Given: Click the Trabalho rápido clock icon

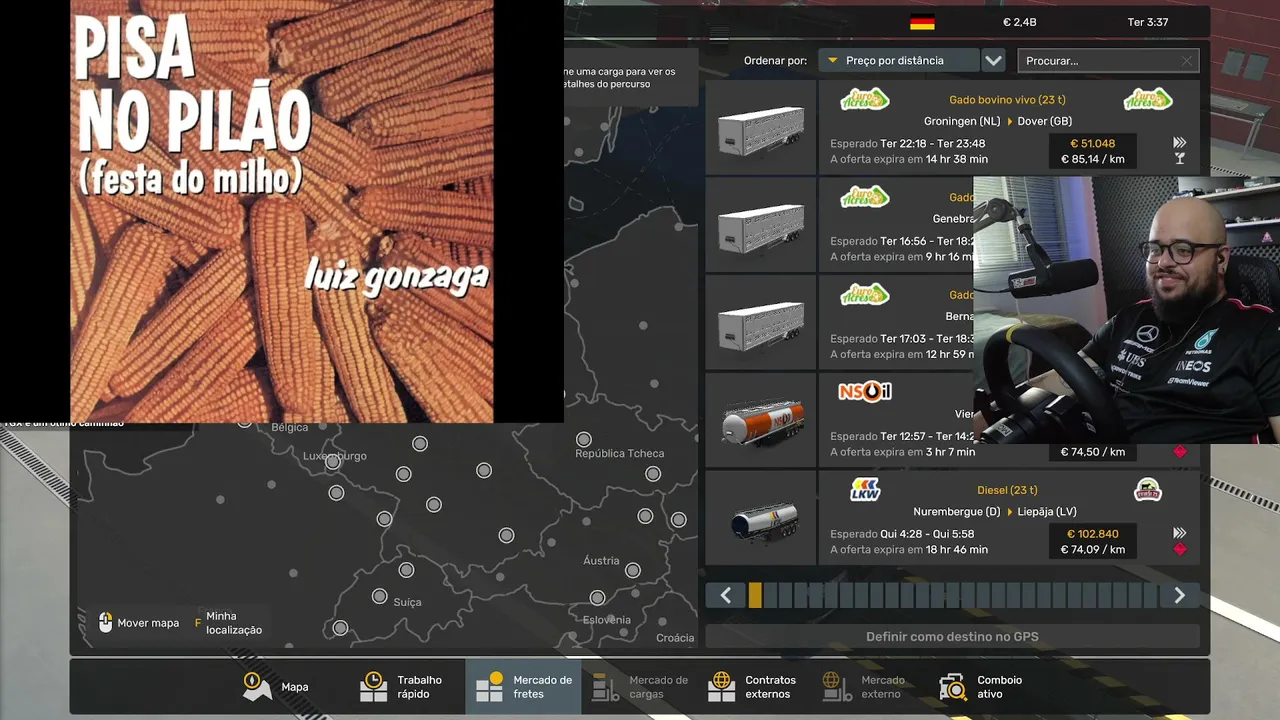Looking at the screenshot, I should [x=373, y=687].
